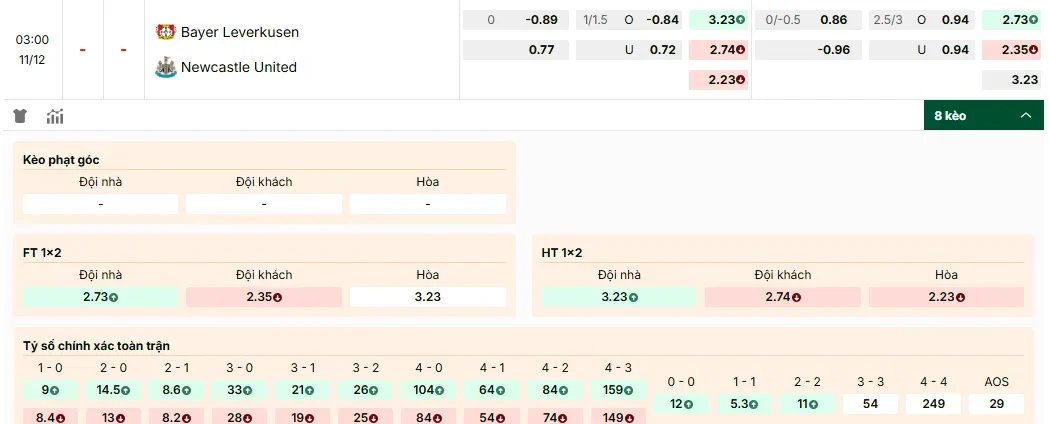Select Over 2.5/3 odds 0.94

tap(922, 20)
